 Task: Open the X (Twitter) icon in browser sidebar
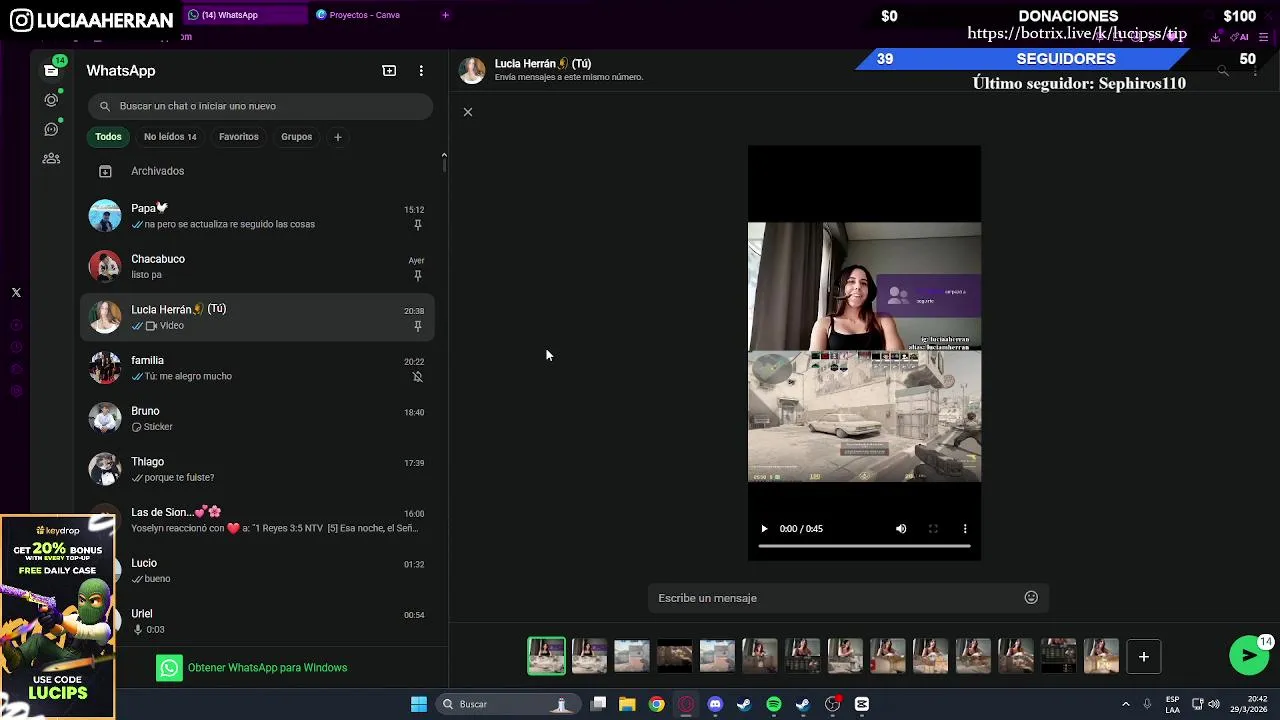[x=16, y=293]
